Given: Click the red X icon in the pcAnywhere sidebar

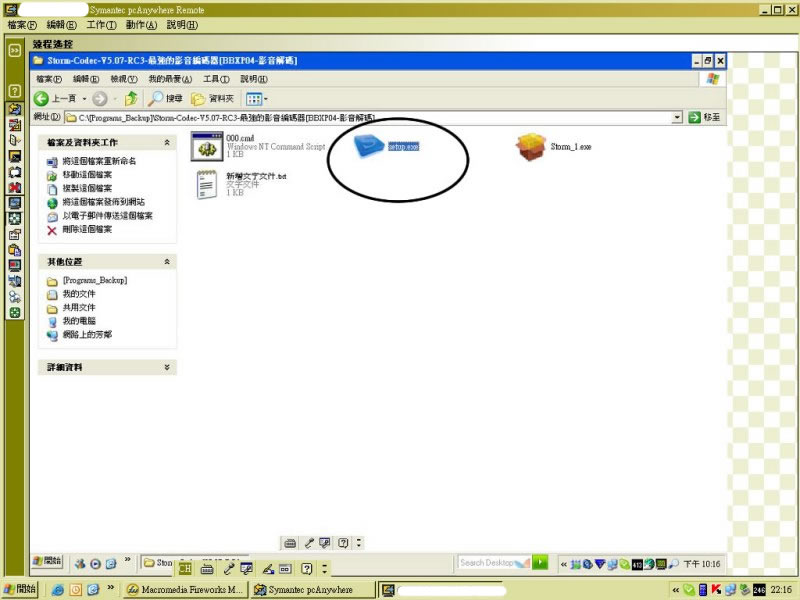Looking at the screenshot, I should tap(15, 187).
